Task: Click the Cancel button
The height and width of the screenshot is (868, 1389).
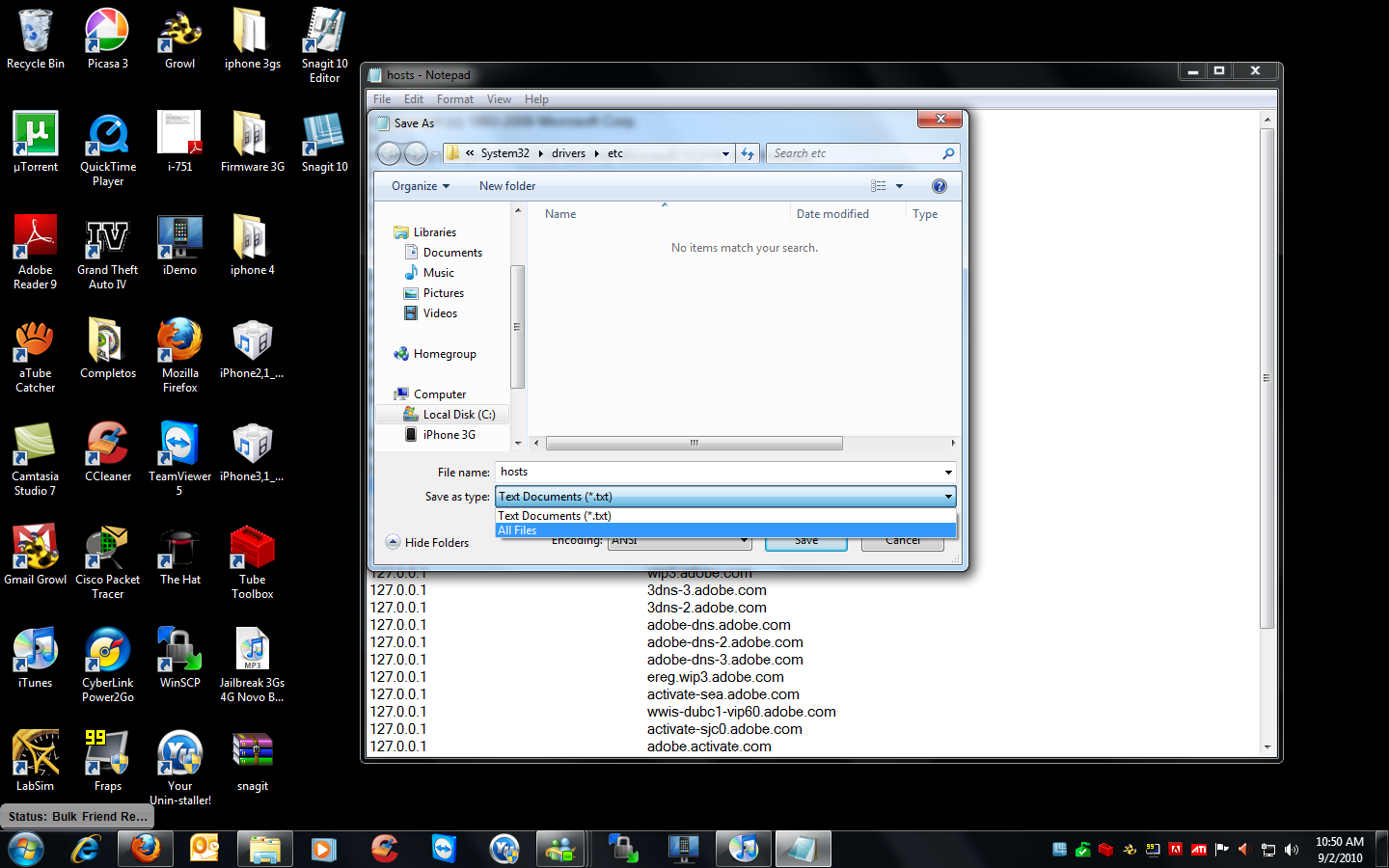Action: click(x=903, y=541)
